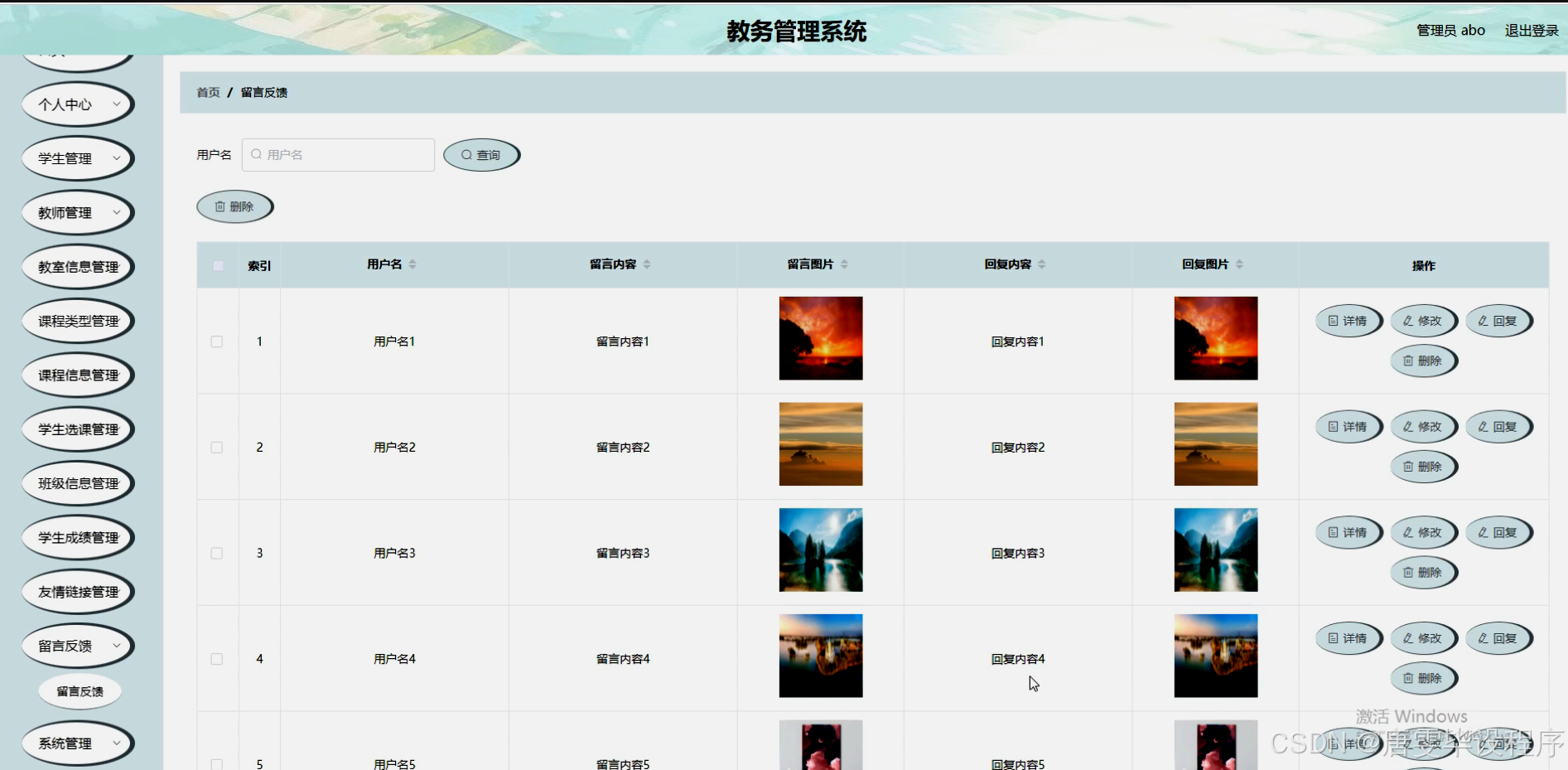
Task: Open 课程类型管理 in the sidebar
Action: 77,321
